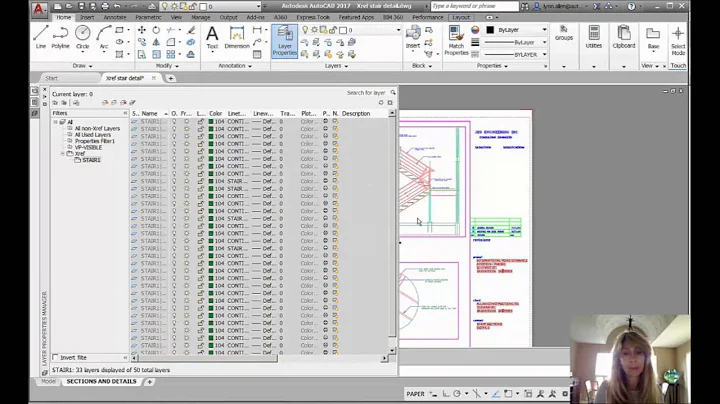Click the InfoCenter help question mark
Viewport: 720px width, 404px height.
(x=631, y=6)
